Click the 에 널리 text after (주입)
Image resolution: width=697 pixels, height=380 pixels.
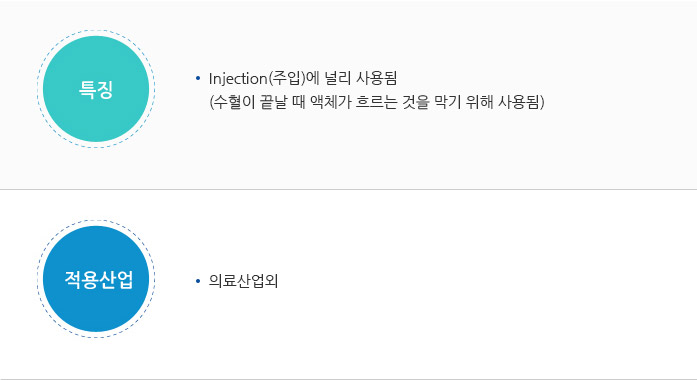coord(329,79)
